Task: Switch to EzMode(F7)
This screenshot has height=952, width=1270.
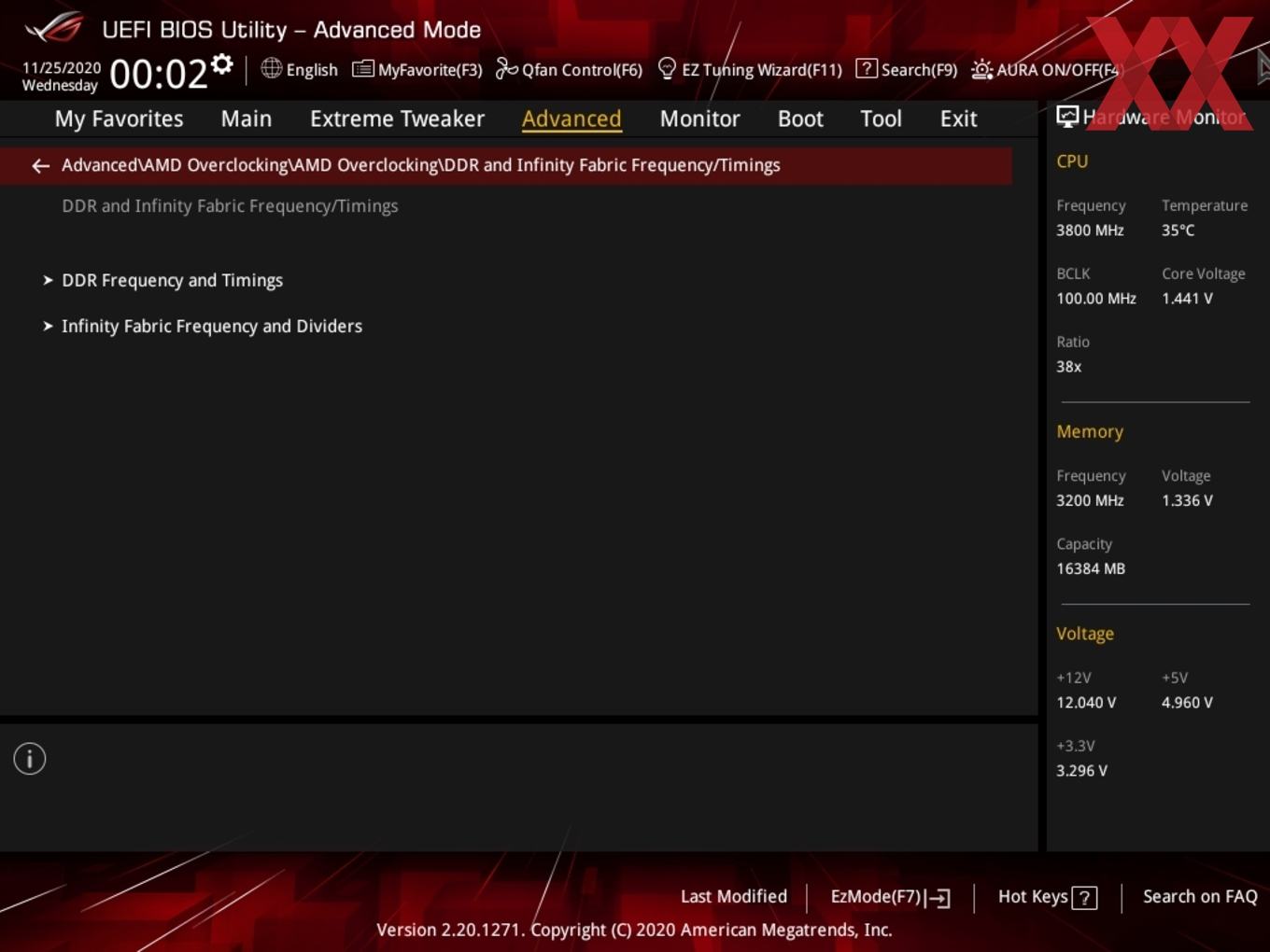Action: [x=890, y=897]
